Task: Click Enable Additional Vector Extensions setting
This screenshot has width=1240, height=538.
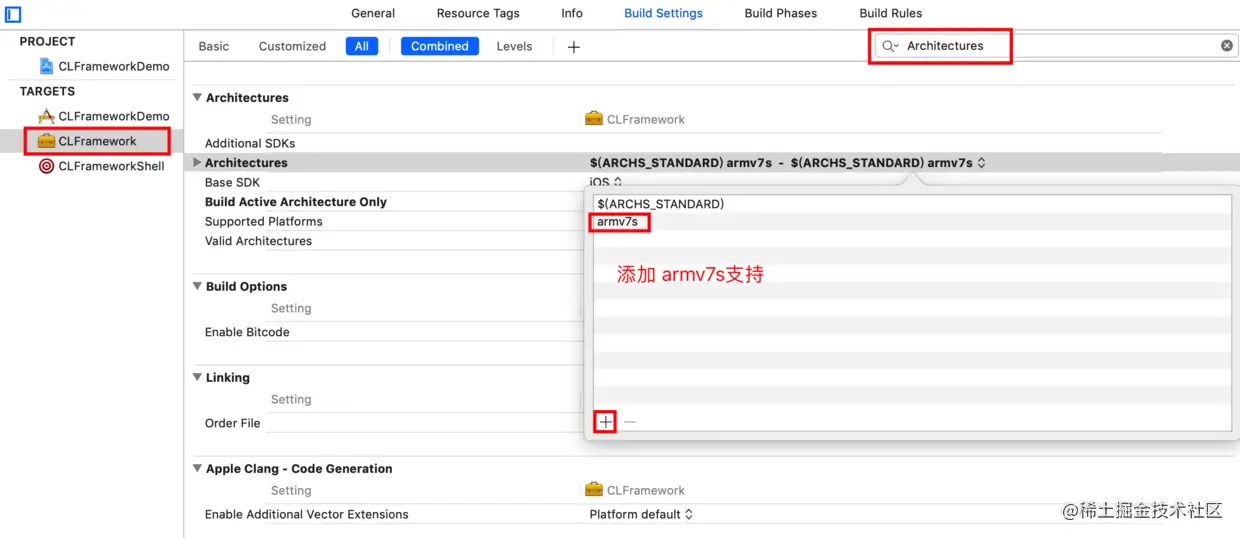Action: (x=307, y=514)
